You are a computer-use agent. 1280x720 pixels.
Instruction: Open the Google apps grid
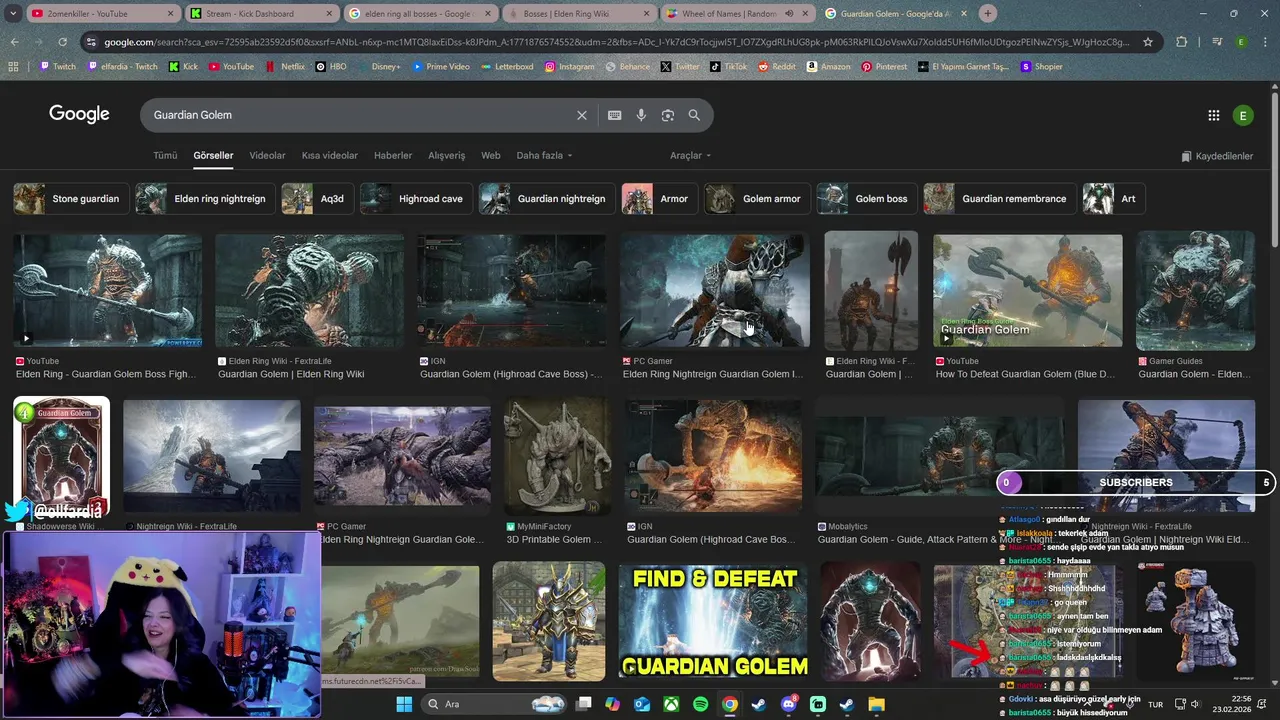(1214, 115)
